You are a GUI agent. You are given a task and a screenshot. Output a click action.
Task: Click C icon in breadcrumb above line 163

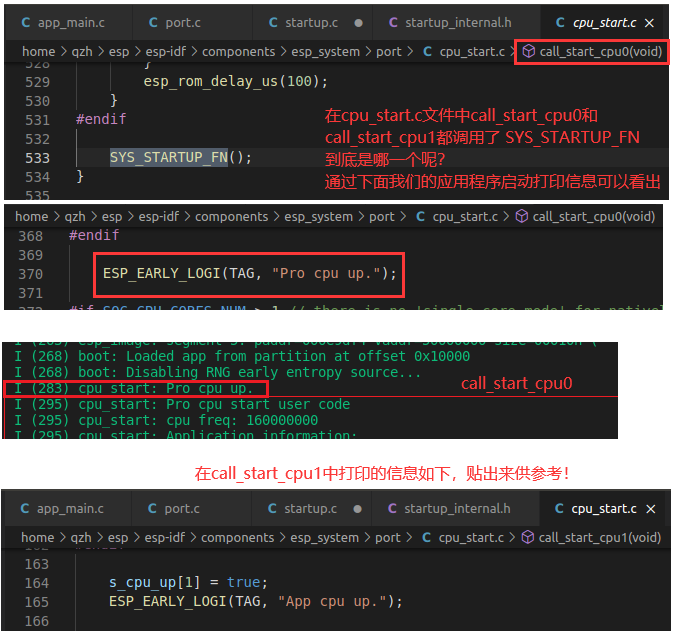[x=426, y=537]
